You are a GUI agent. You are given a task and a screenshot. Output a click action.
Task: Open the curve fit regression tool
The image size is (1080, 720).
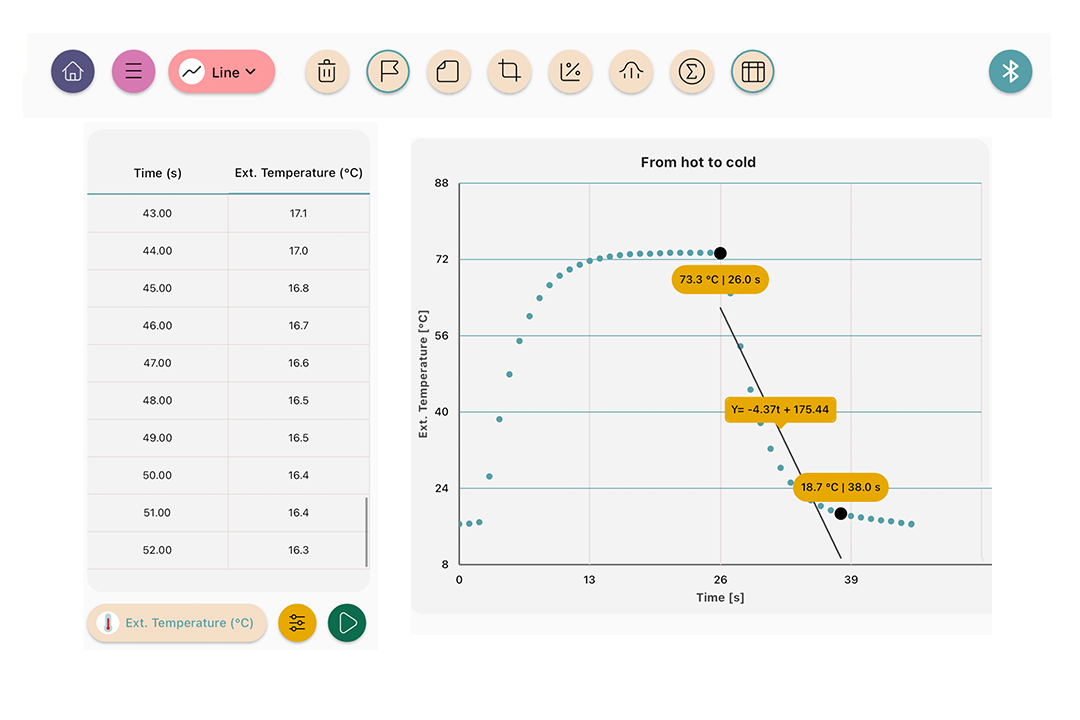coord(570,72)
